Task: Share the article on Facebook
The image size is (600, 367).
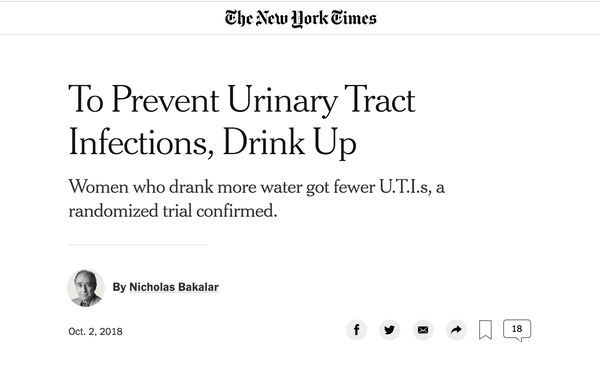Action: click(356, 330)
